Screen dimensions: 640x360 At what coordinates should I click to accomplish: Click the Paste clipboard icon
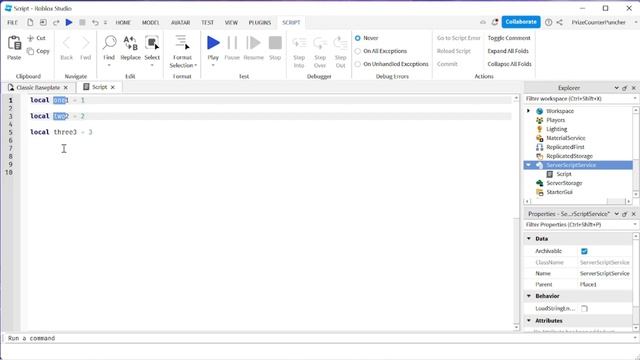pyautogui.click(x=14, y=43)
